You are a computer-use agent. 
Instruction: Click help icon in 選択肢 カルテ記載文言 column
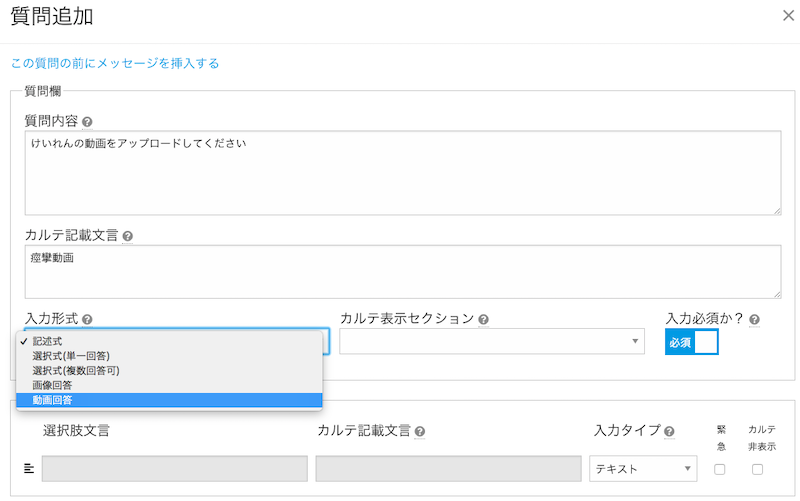(x=419, y=432)
